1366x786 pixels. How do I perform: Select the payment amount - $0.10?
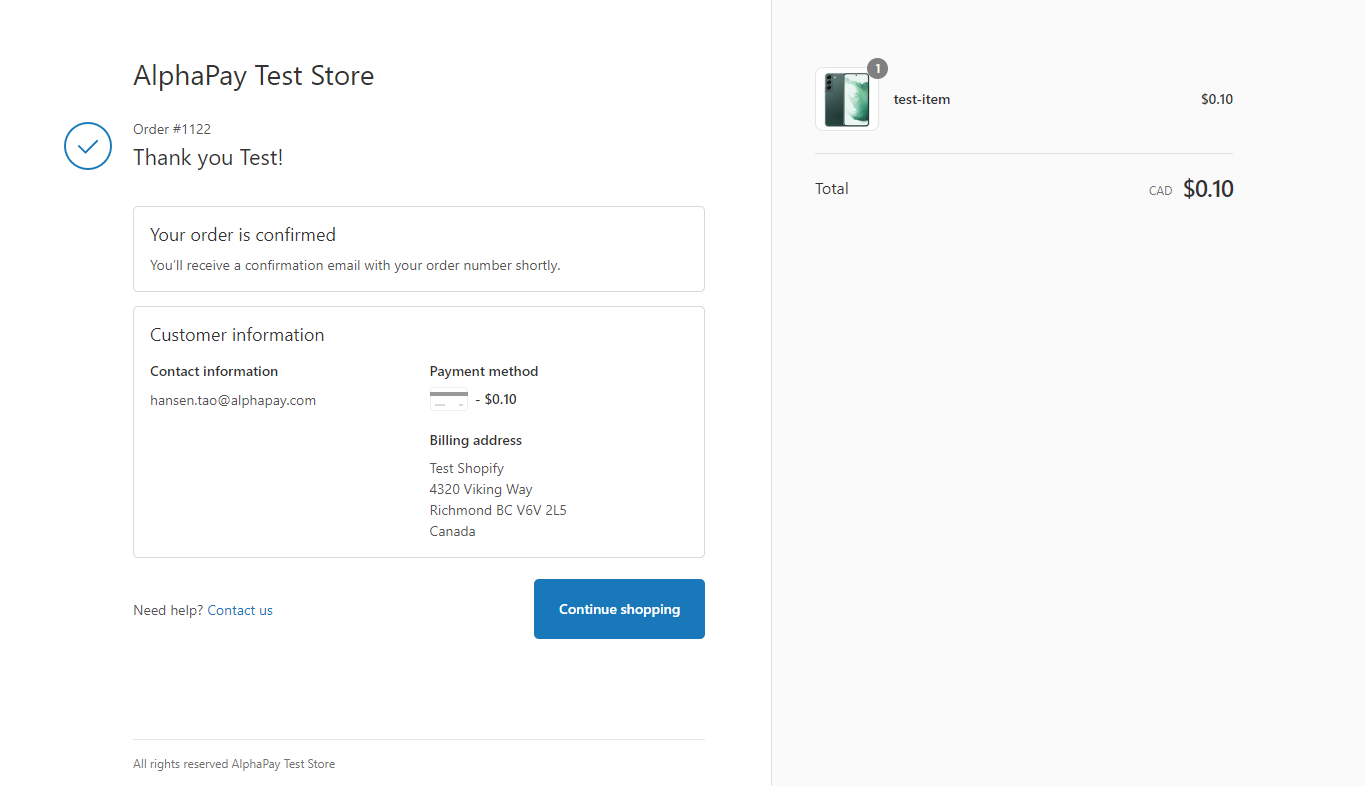[496, 399]
